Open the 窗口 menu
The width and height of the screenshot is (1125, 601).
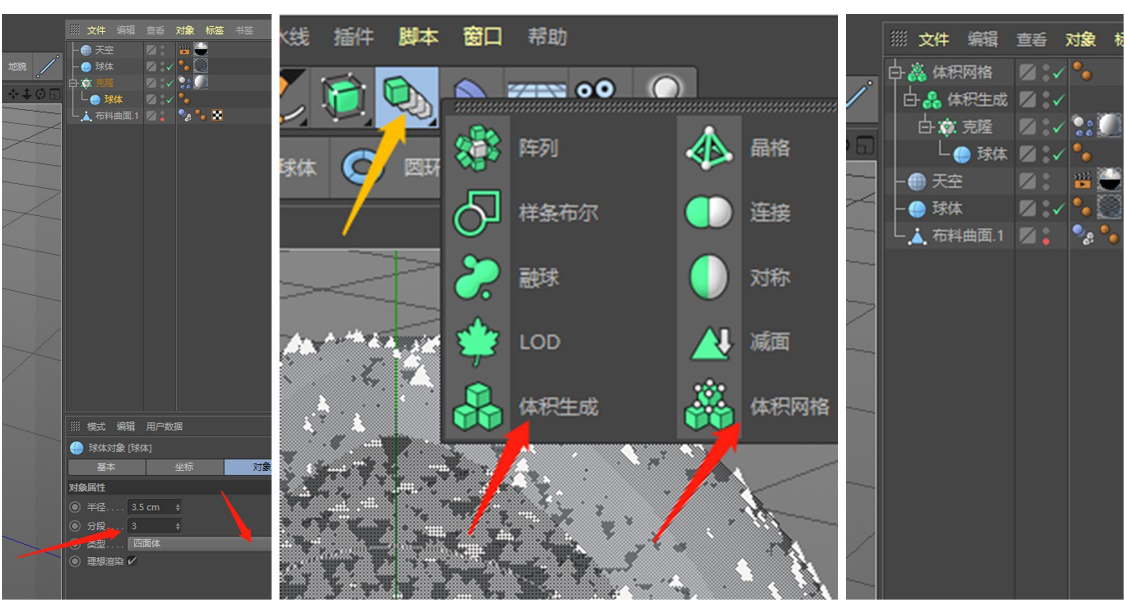482,37
